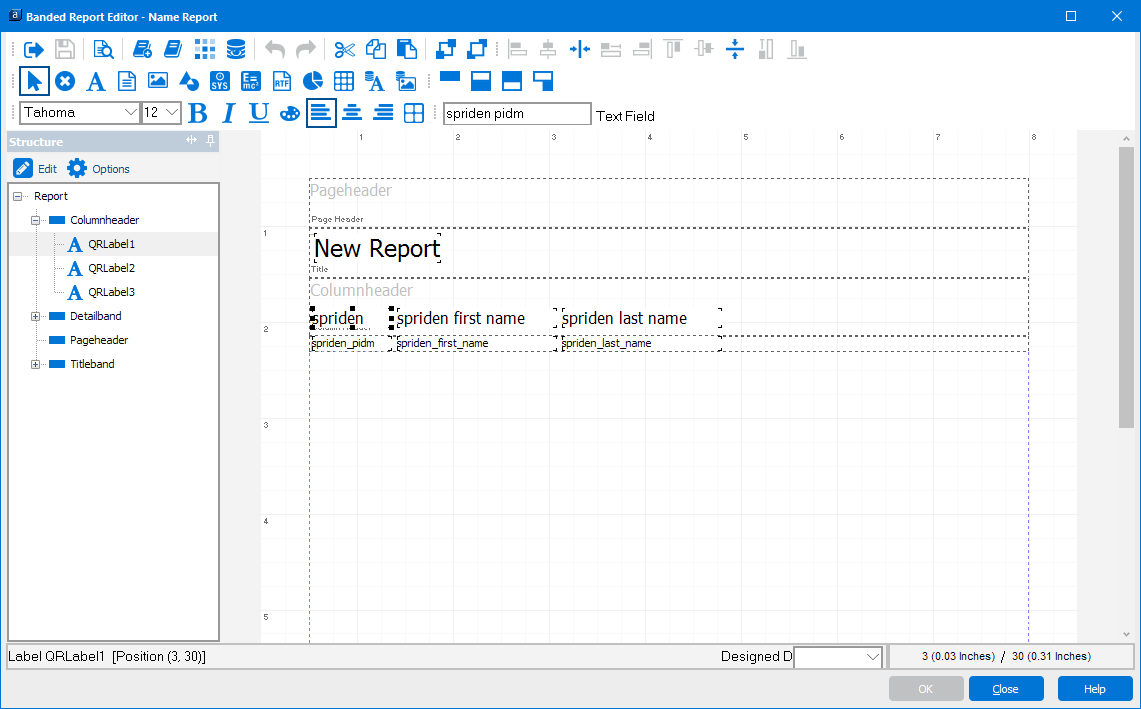The width and height of the screenshot is (1141, 709).
Task: Click the Structure panel move arrows icon
Action: pyautogui.click(x=191, y=140)
